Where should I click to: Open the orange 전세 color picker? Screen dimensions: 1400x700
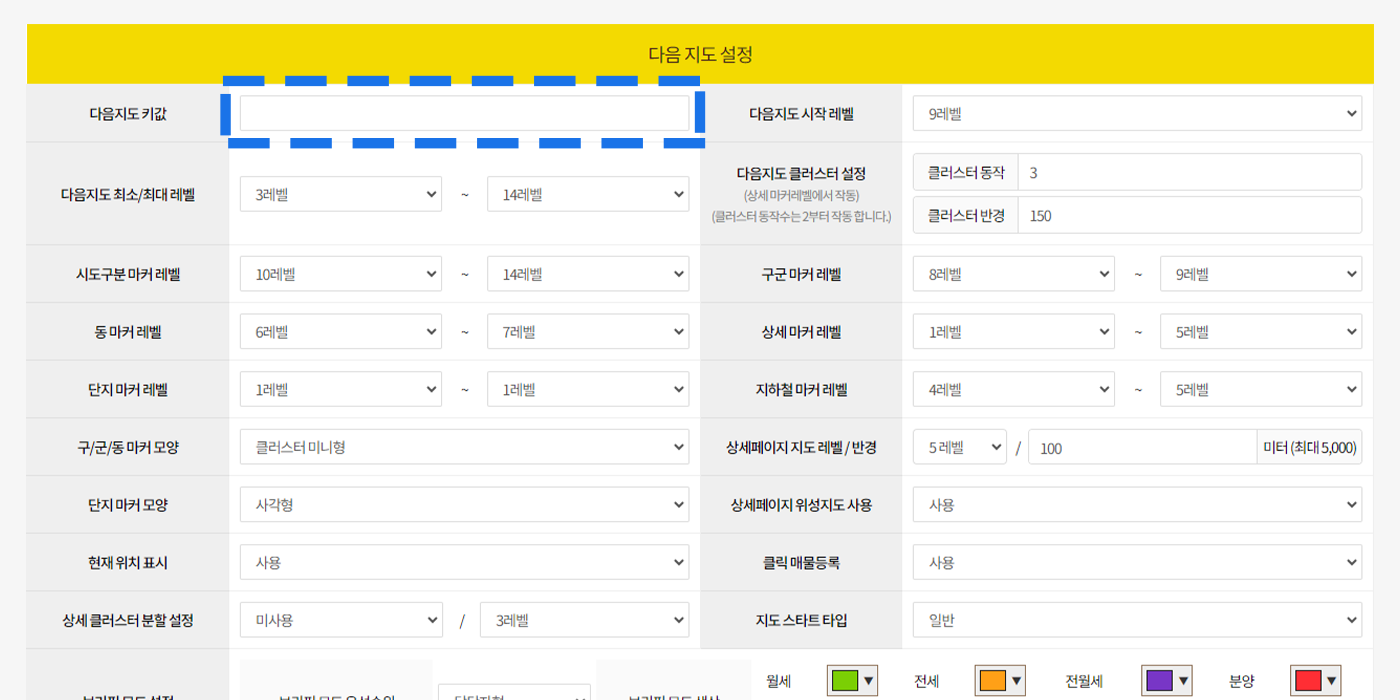coord(1001,681)
